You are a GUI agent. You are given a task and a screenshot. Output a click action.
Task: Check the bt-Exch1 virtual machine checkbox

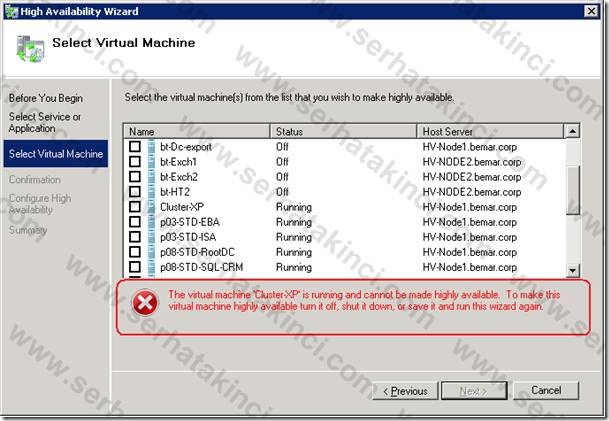tap(135, 162)
